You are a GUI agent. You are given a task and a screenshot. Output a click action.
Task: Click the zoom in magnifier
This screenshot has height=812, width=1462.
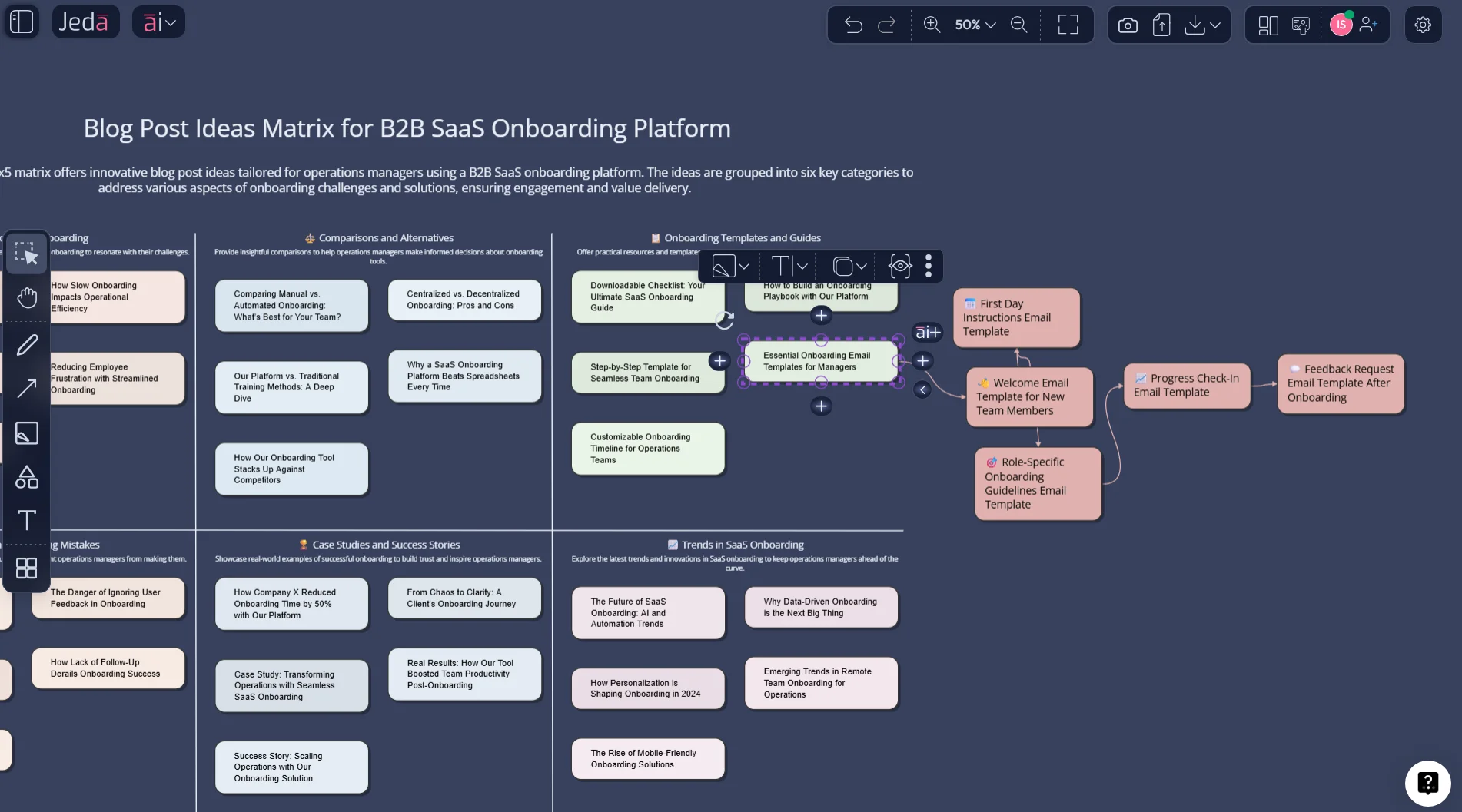pyautogui.click(x=932, y=25)
